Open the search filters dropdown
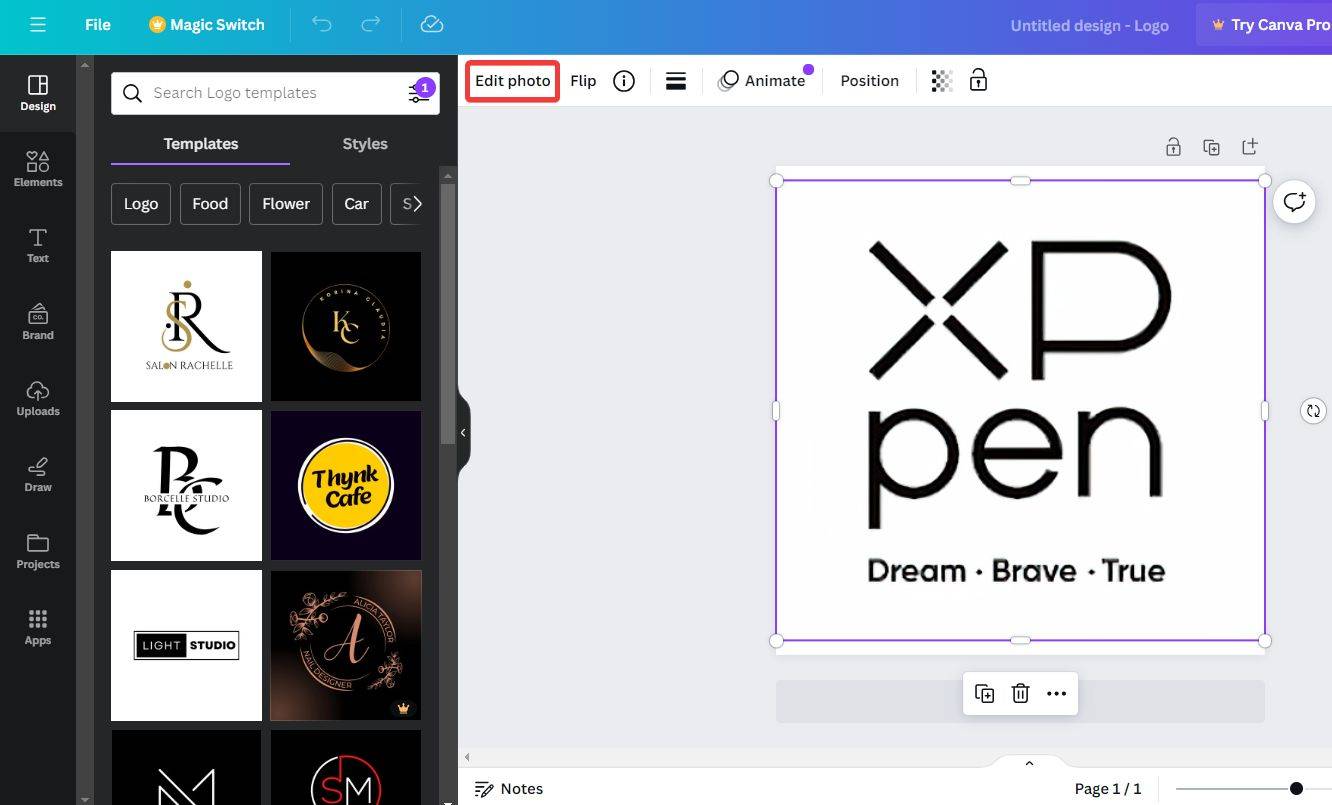The width and height of the screenshot is (1332, 805). pos(419,93)
